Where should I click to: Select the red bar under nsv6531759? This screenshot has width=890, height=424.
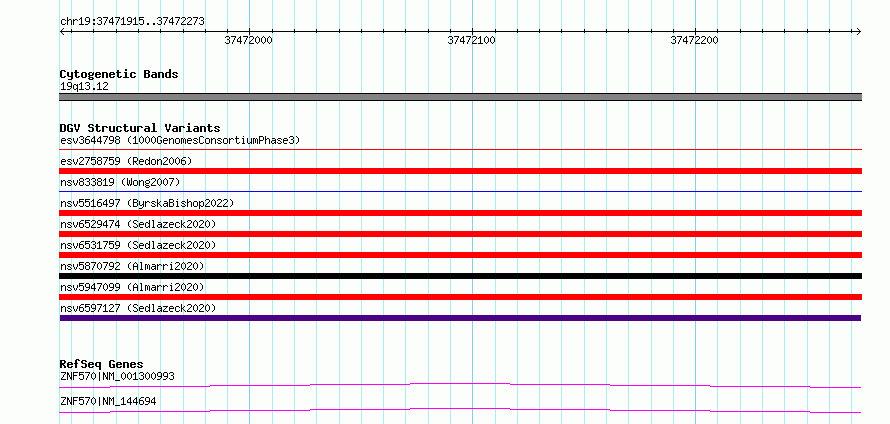pyautogui.click(x=460, y=255)
